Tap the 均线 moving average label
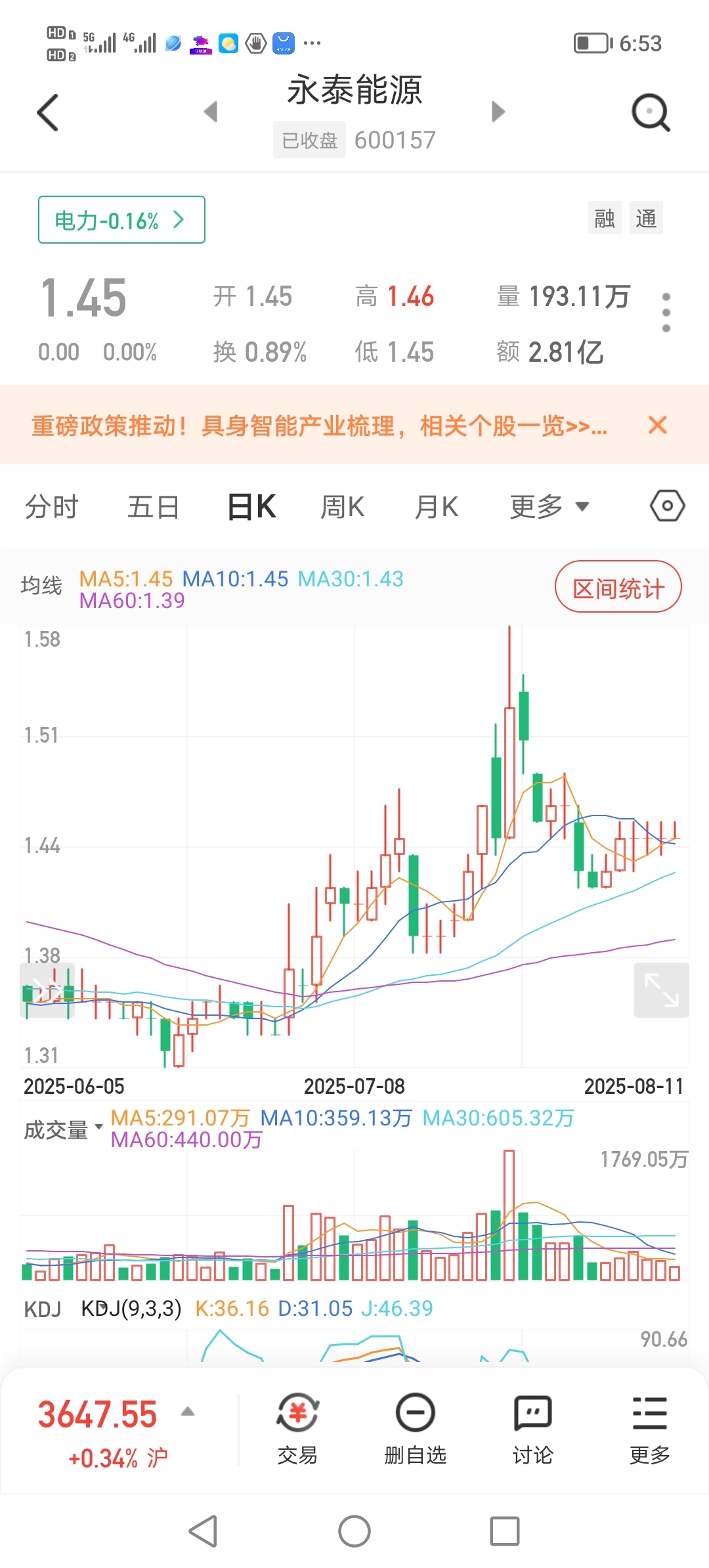709x1568 pixels. [x=41, y=585]
